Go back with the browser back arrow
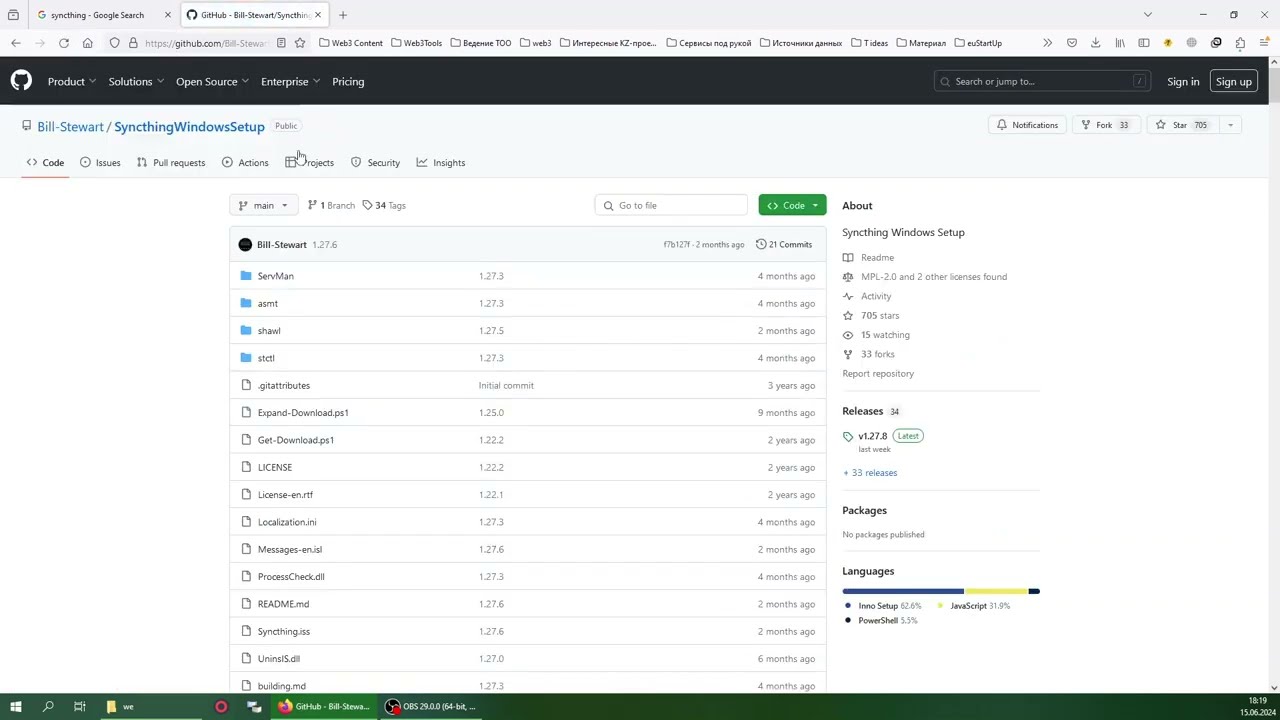The width and height of the screenshot is (1280, 720). pos(16,43)
